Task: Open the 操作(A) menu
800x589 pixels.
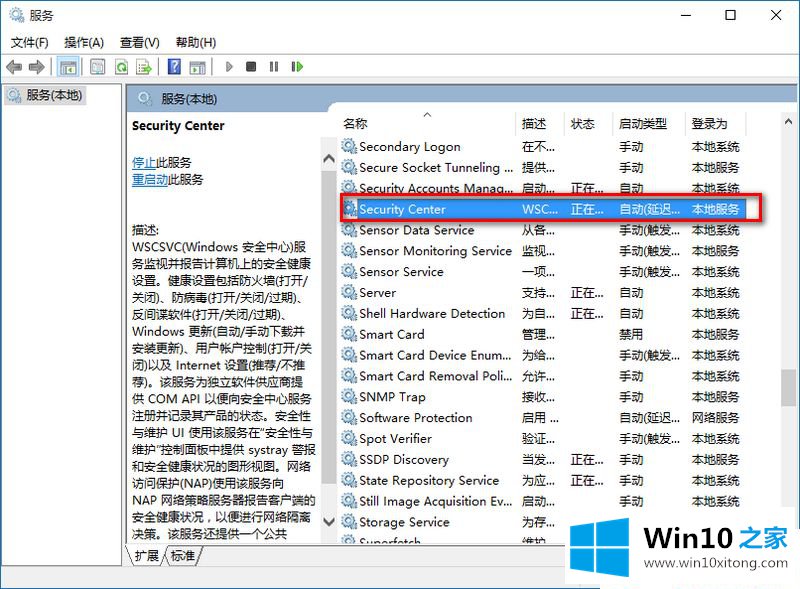Action: (x=84, y=42)
